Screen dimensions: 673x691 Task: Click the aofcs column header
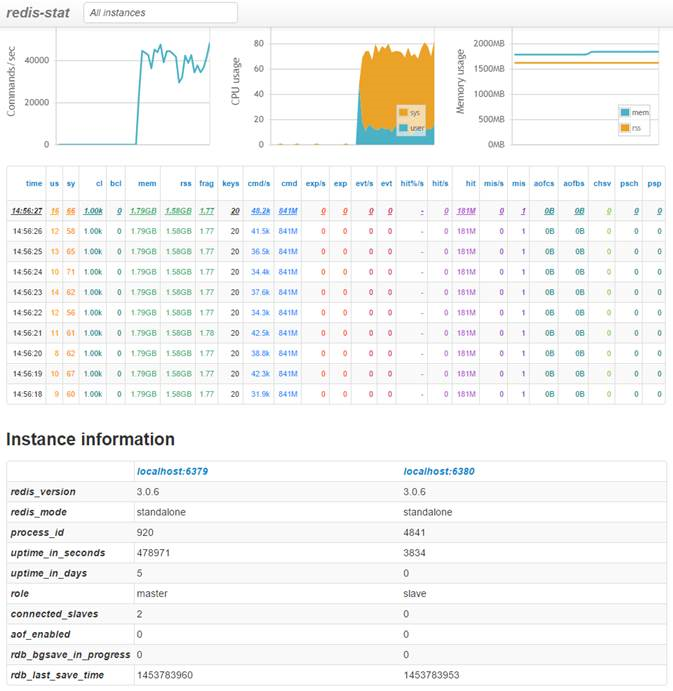click(x=544, y=183)
